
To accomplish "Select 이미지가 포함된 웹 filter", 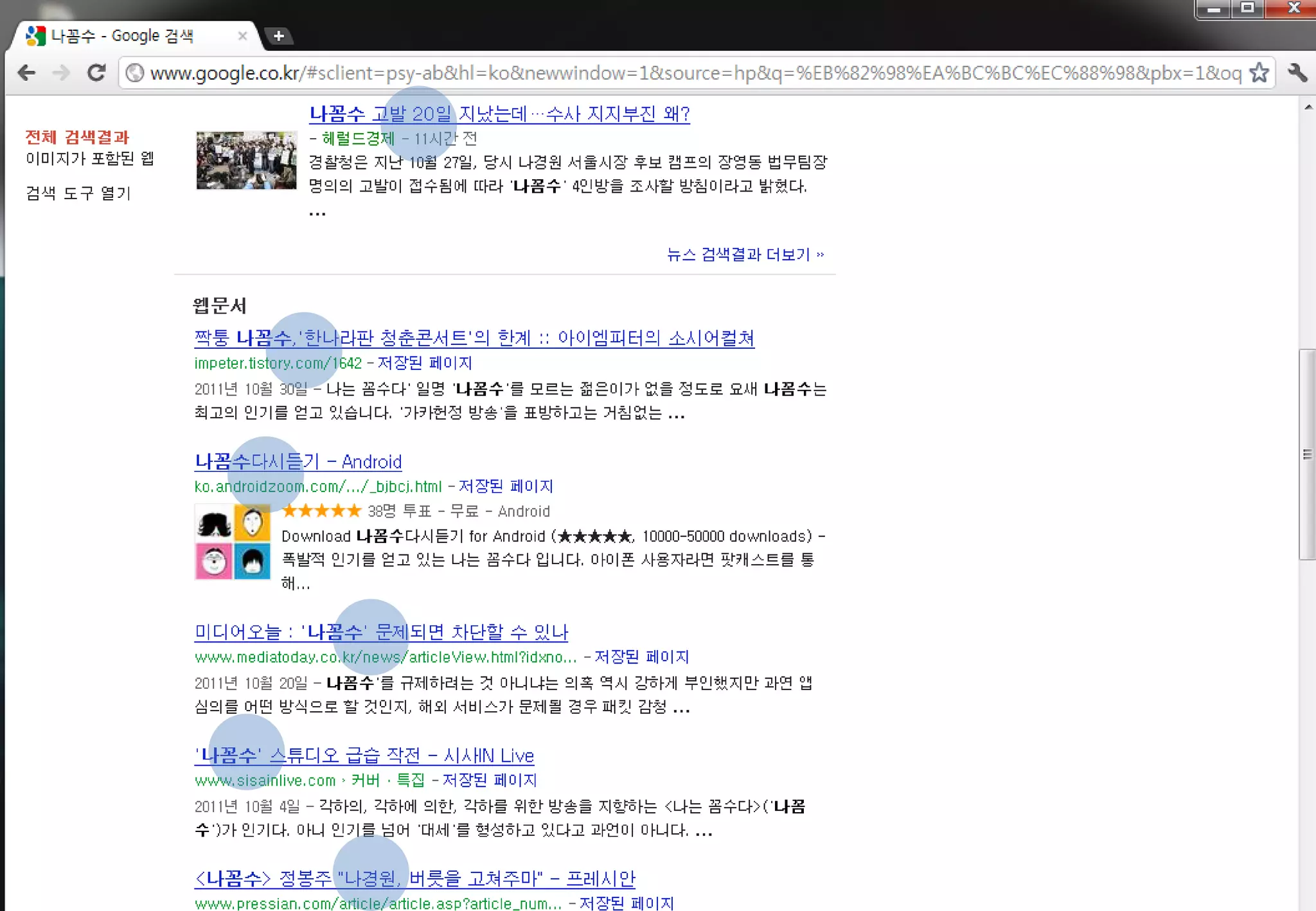I will [90, 159].
